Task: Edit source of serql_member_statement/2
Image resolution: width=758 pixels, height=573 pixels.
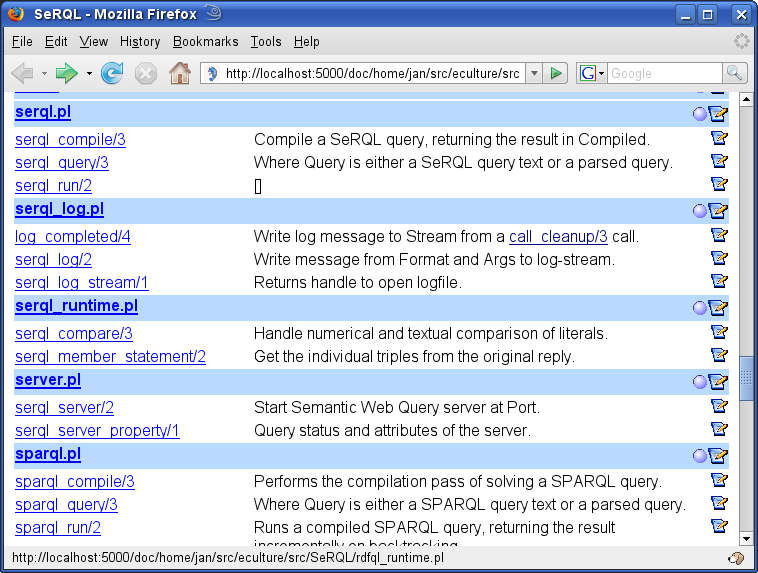Action: coord(719,355)
